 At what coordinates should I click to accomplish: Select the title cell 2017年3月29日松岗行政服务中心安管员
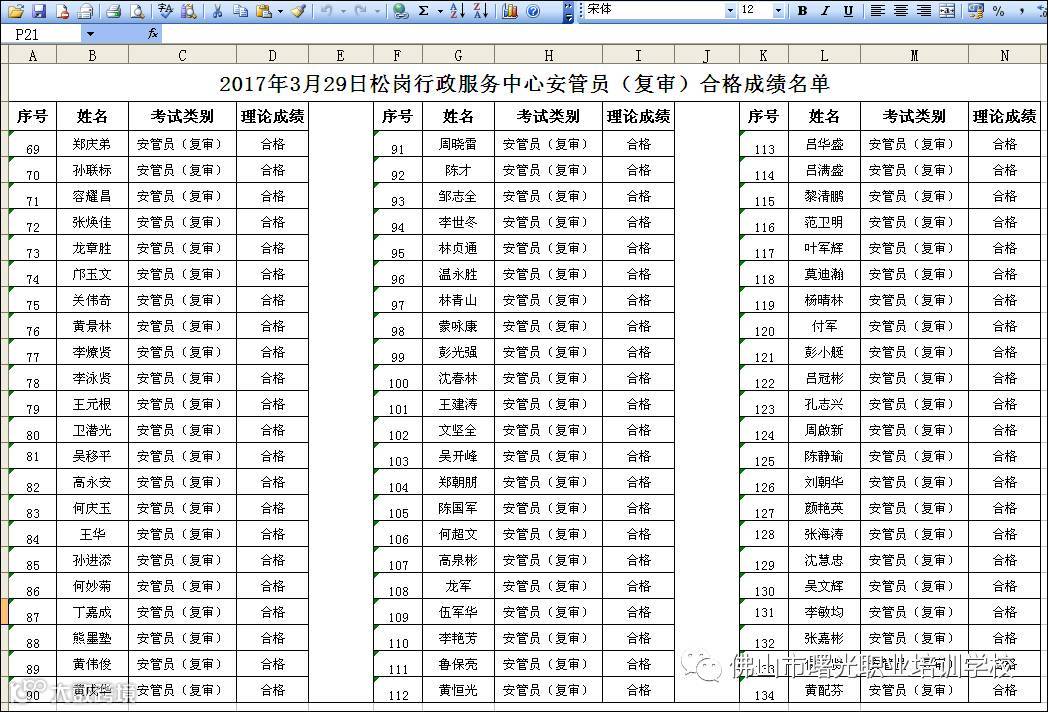tap(525, 84)
